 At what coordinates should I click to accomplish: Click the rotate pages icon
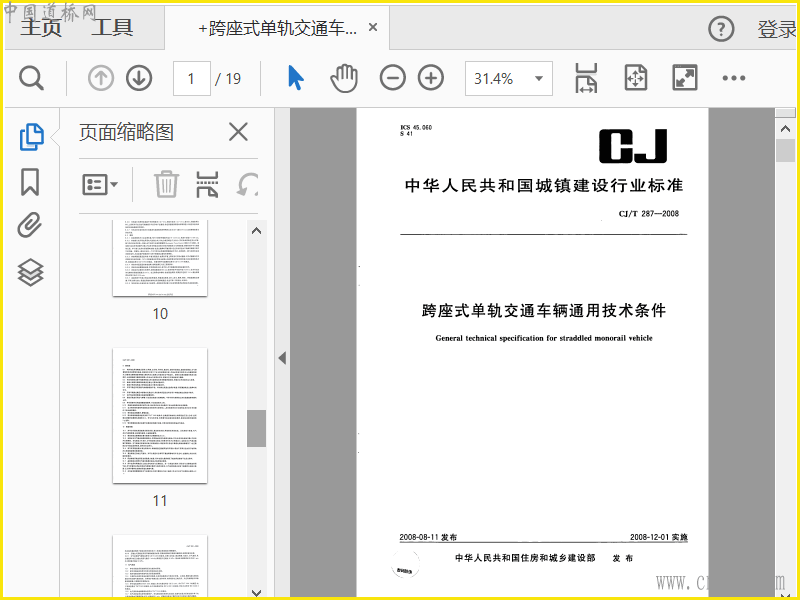coord(248,184)
